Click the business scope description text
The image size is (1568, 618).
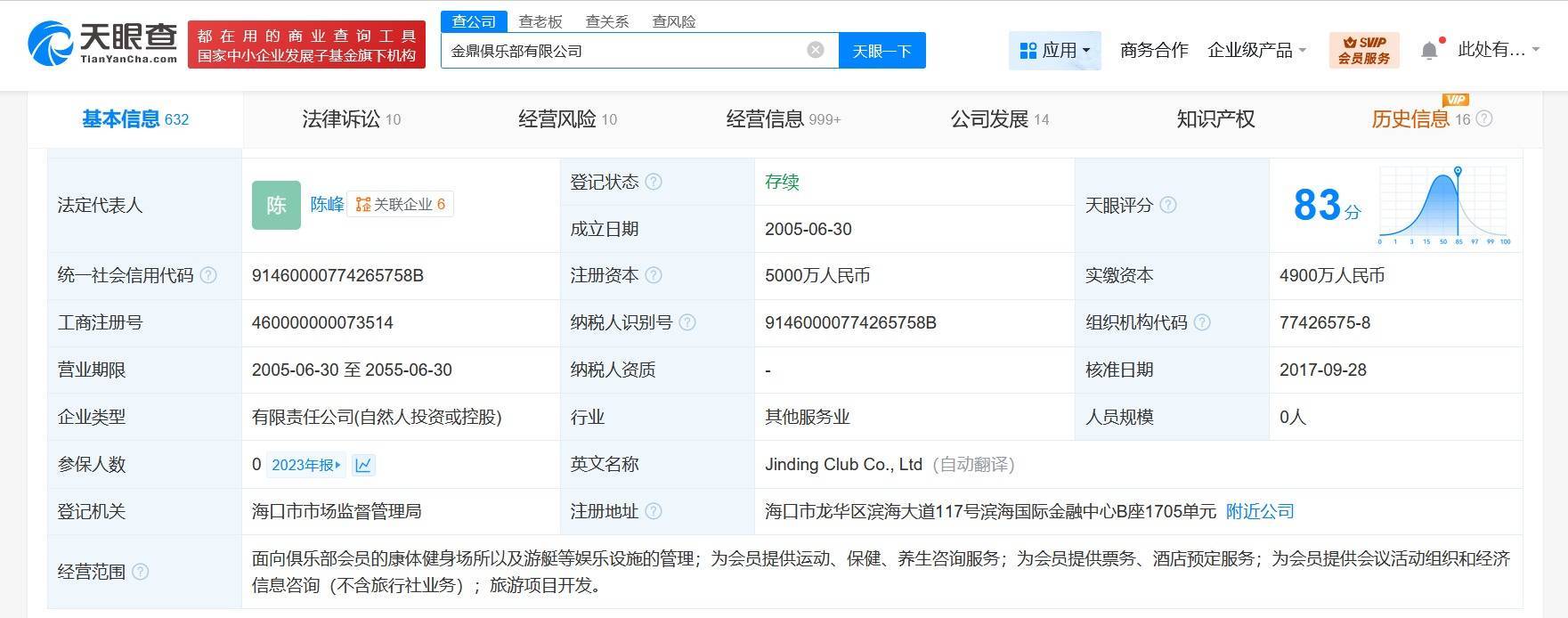[x=881, y=572]
